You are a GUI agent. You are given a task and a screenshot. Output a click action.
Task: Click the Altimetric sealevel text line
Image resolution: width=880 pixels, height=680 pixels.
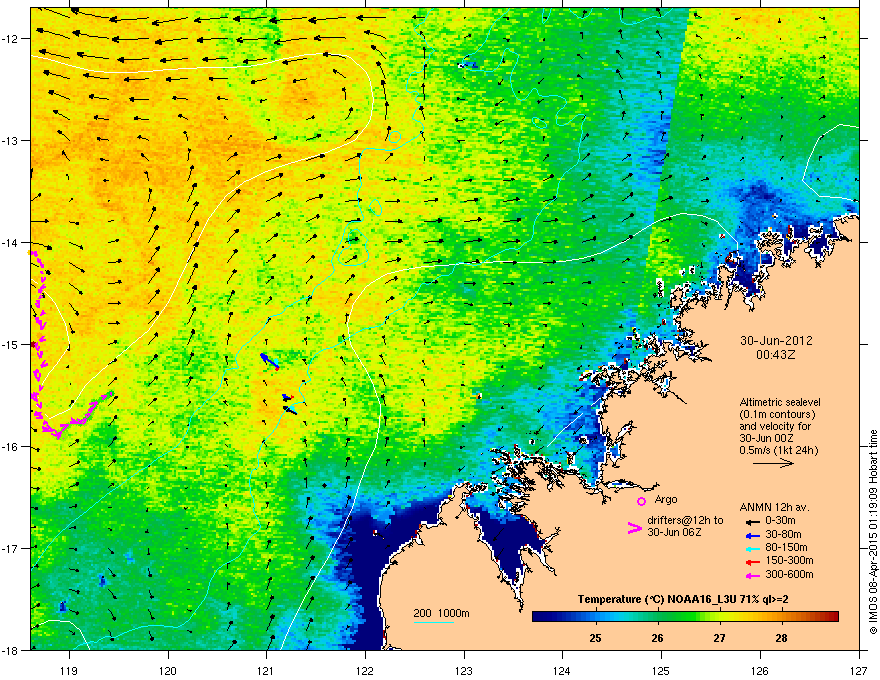click(780, 402)
